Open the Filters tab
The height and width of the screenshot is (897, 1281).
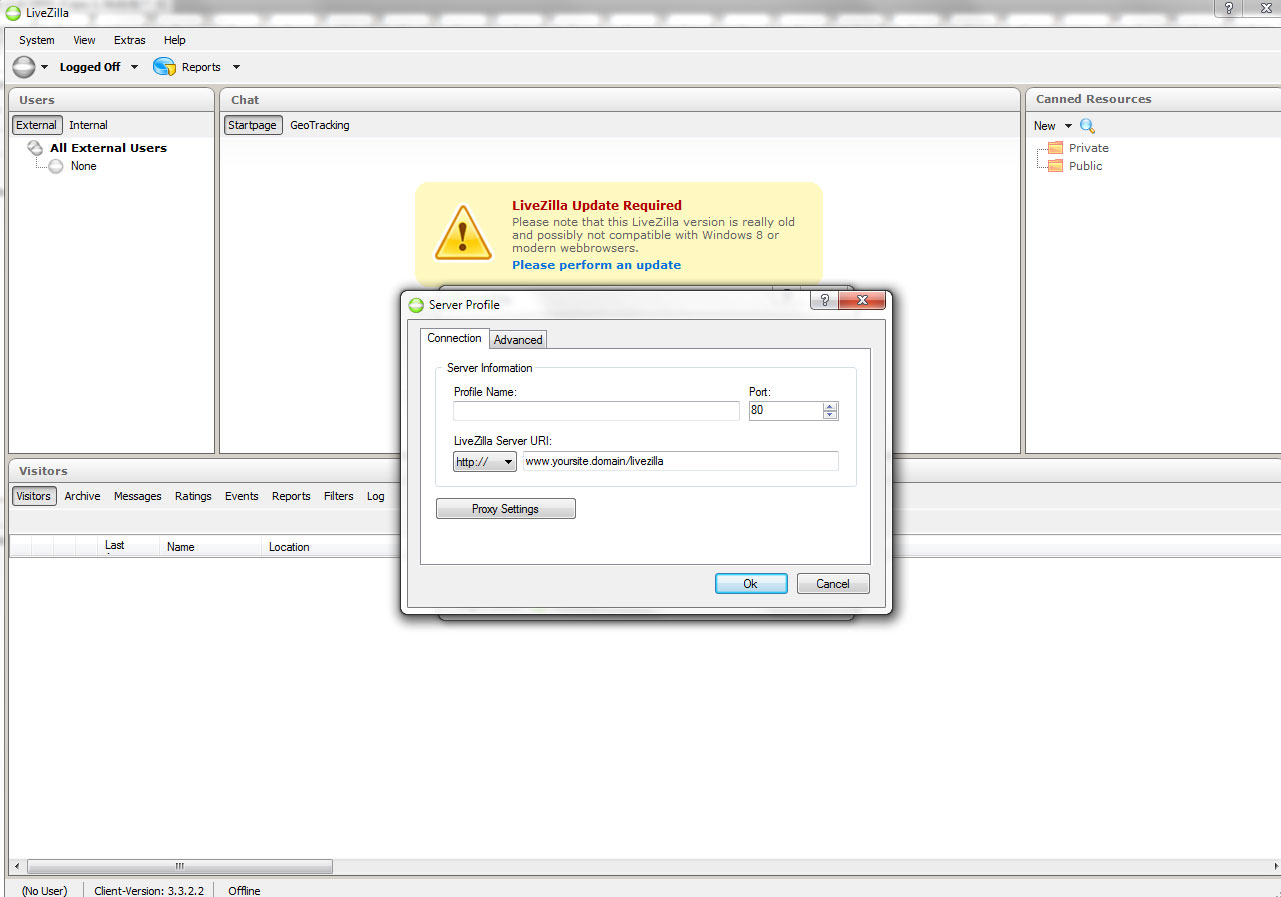pyautogui.click(x=339, y=496)
